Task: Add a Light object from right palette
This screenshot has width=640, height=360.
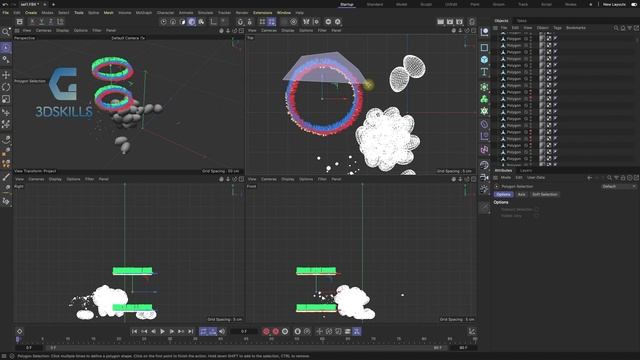Action: (x=484, y=189)
